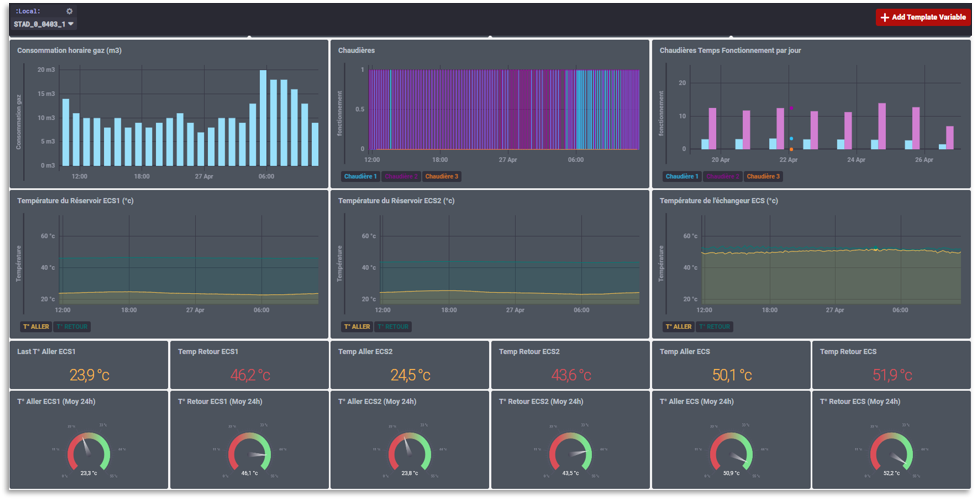Screen dimensions: 975x499
Task: Click the 24,5 °c value
Action: 410,375
